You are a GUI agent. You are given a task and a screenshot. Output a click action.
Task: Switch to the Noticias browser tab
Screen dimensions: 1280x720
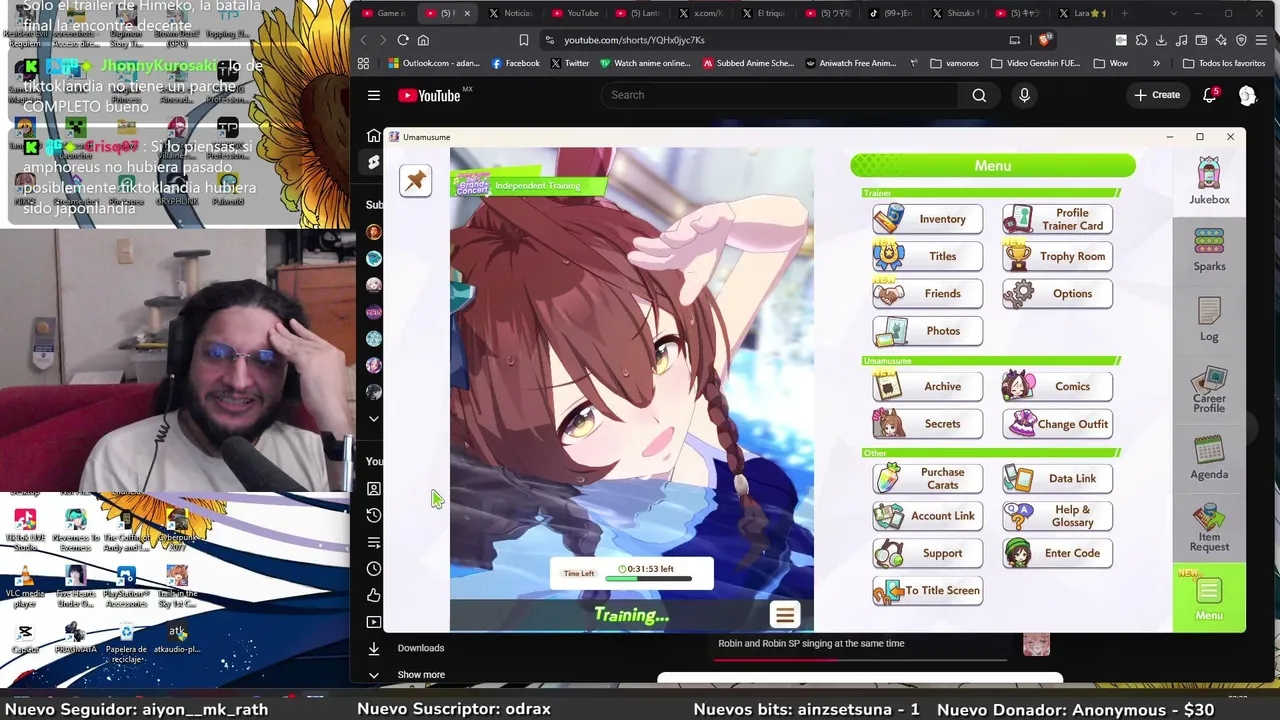click(x=512, y=13)
